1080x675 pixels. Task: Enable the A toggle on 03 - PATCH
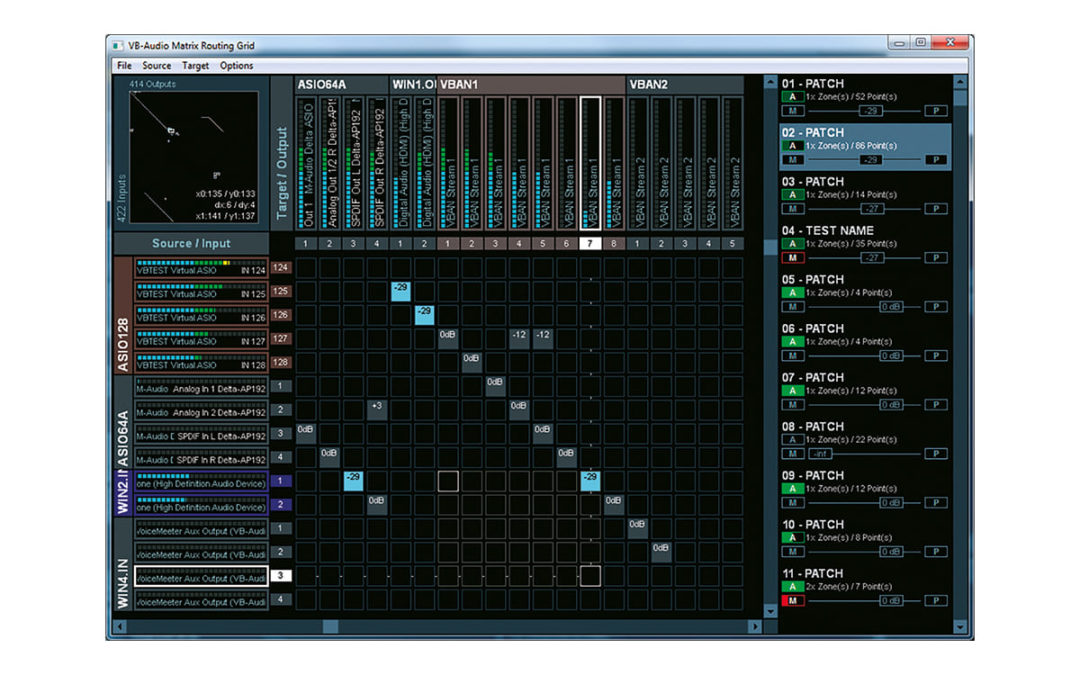791,196
